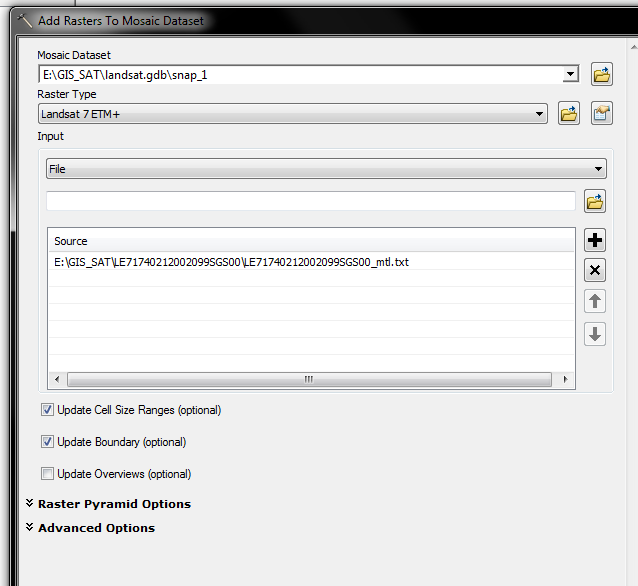Viewport: 638px width, 586px height.
Task: Open the Input File type dropdown
Action: point(326,169)
